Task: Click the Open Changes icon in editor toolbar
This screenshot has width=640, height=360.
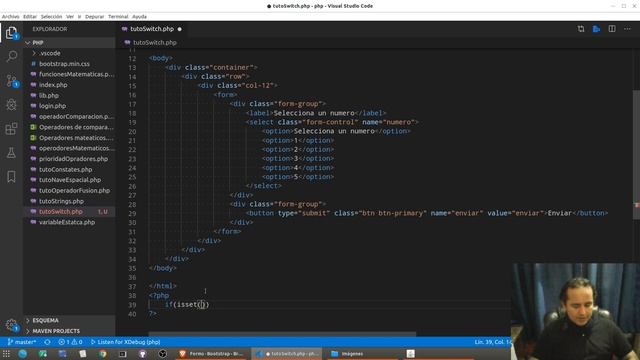Action: coord(581,29)
